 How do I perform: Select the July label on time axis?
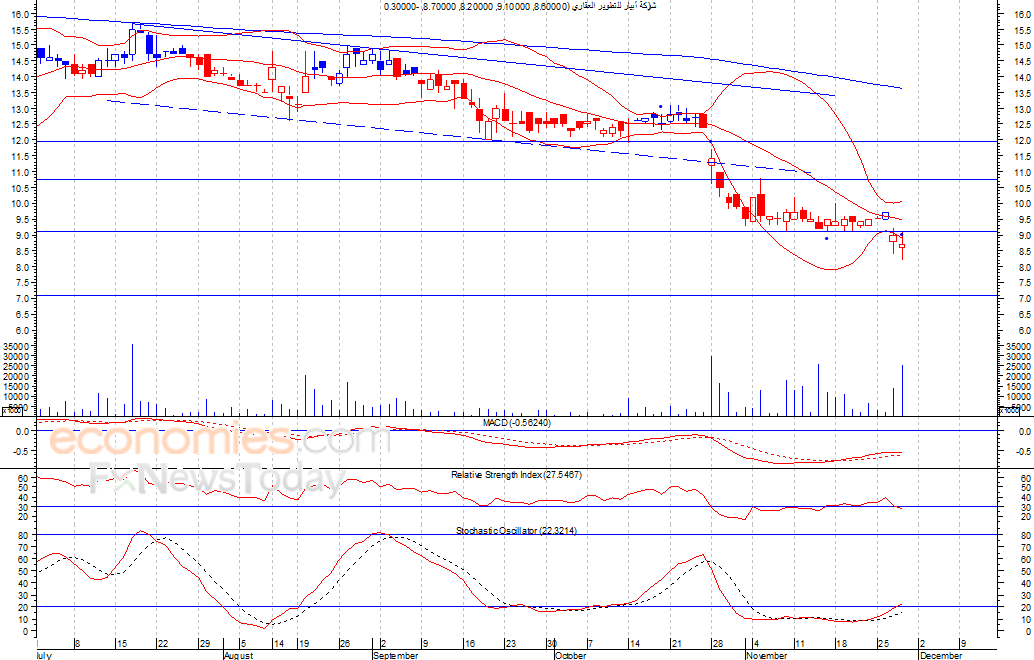click(44, 655)
